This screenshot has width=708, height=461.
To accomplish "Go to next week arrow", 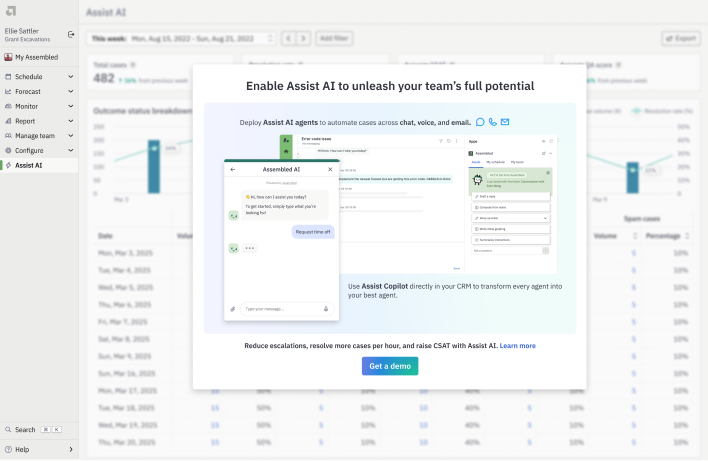I will (x=303, y=39).
